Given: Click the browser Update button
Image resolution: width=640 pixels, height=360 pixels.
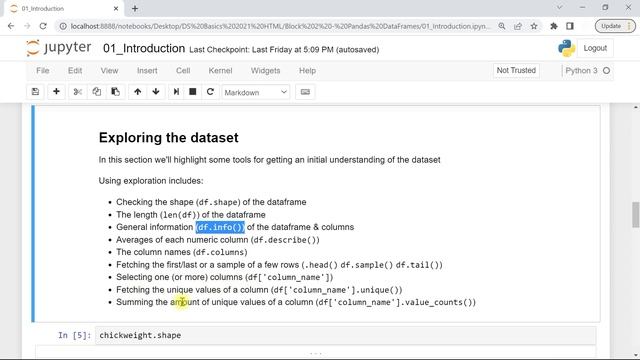Looking at the screenshot, I should (x=615, y=26).
